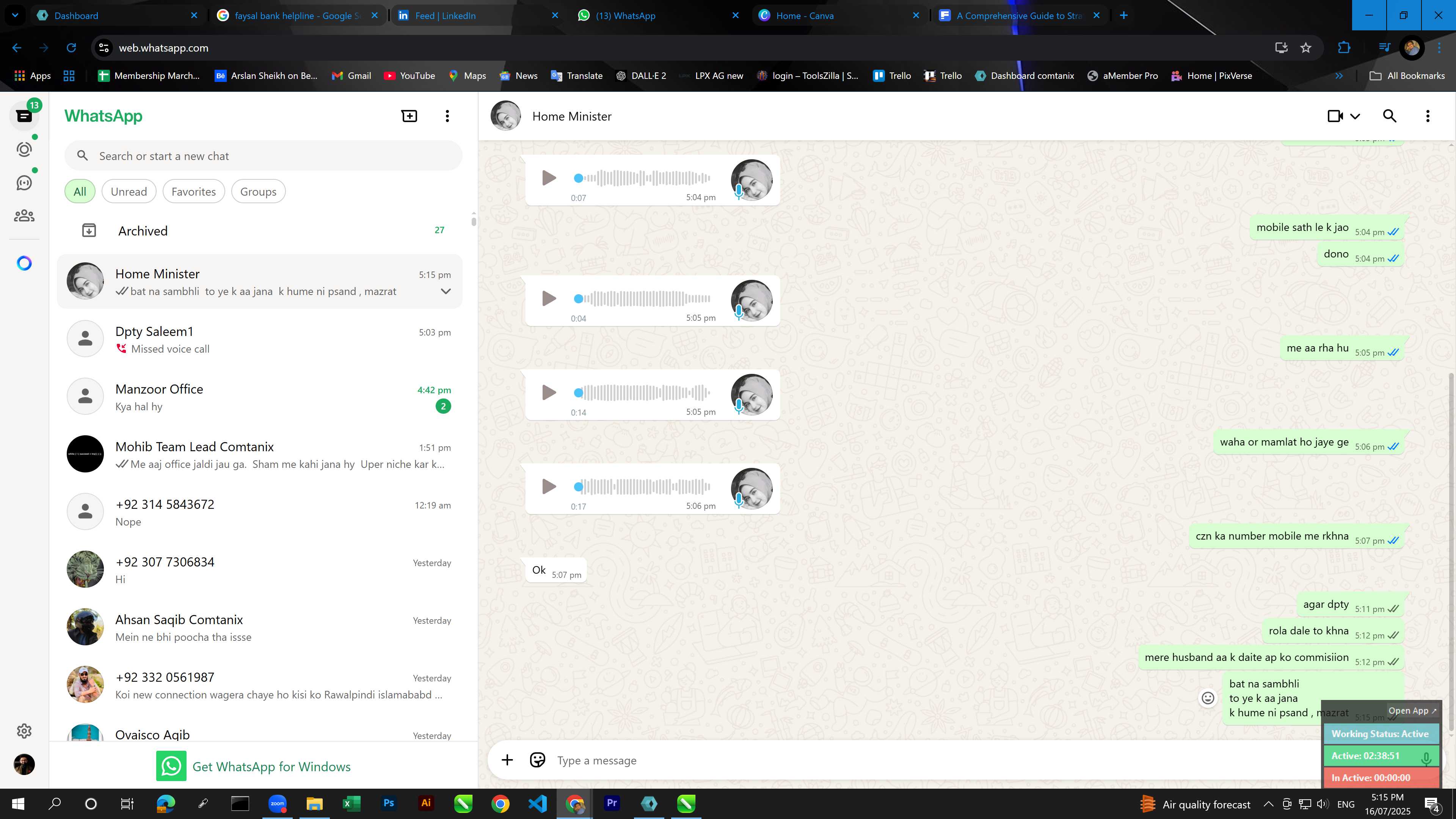The image size is (1456, 819).
Task: Open the browser tab search dropdown
Action: coord(15,15)
